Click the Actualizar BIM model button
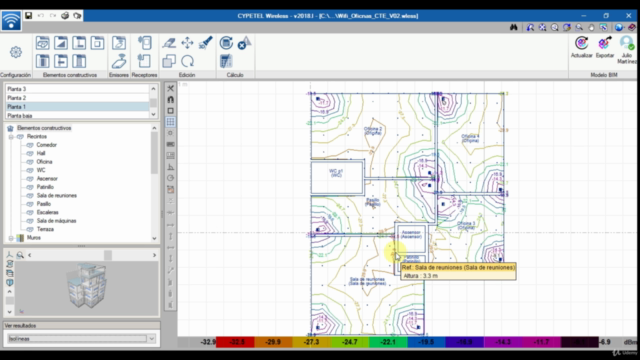640x360 pixels. click(582, 47)
